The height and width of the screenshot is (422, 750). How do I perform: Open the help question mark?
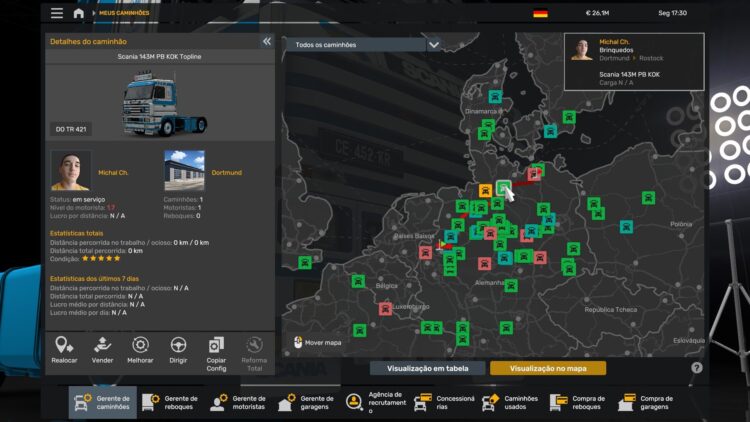coord(697,367)
